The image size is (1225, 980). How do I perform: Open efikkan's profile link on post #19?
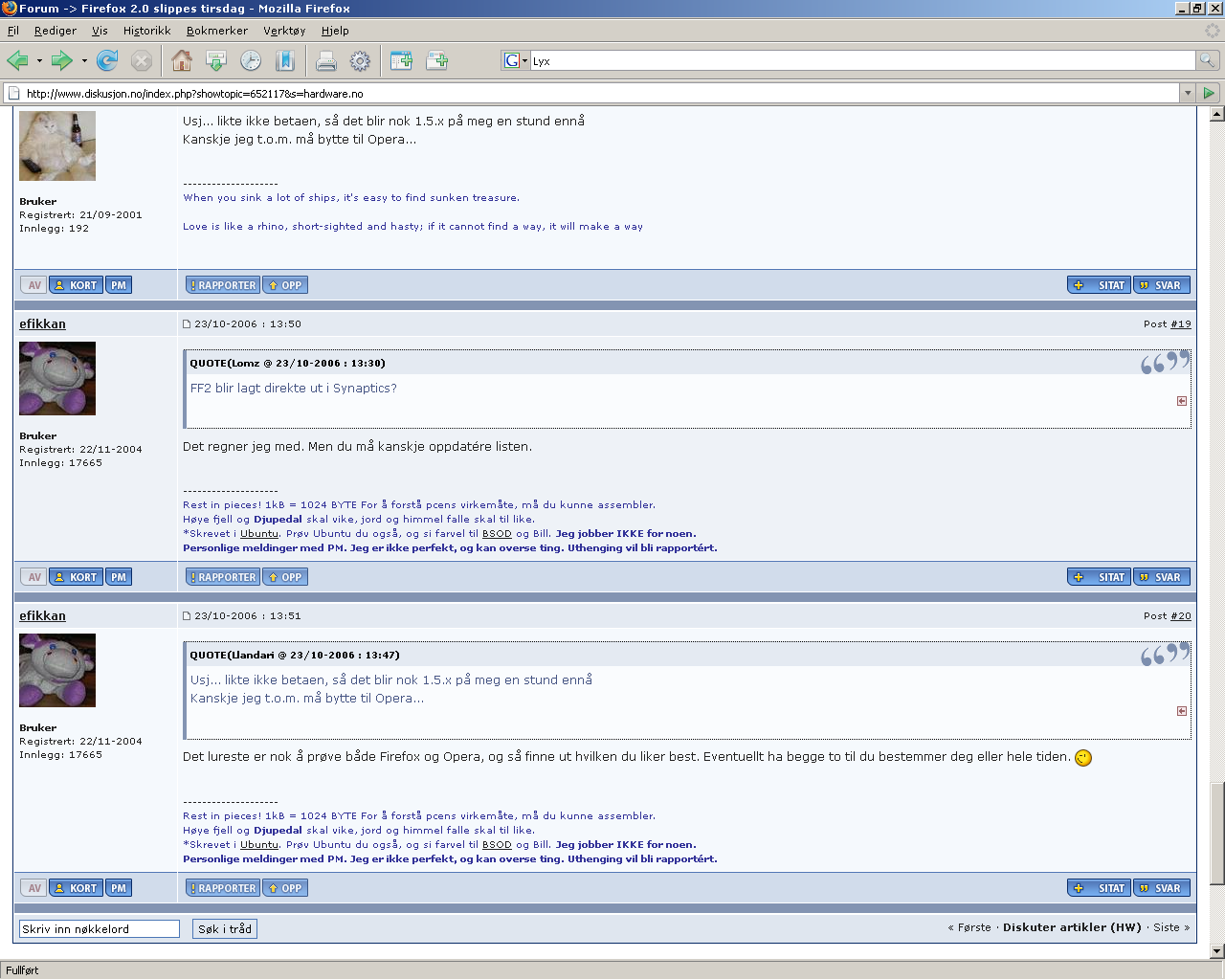pyautogui.click(x=43, y=323)
